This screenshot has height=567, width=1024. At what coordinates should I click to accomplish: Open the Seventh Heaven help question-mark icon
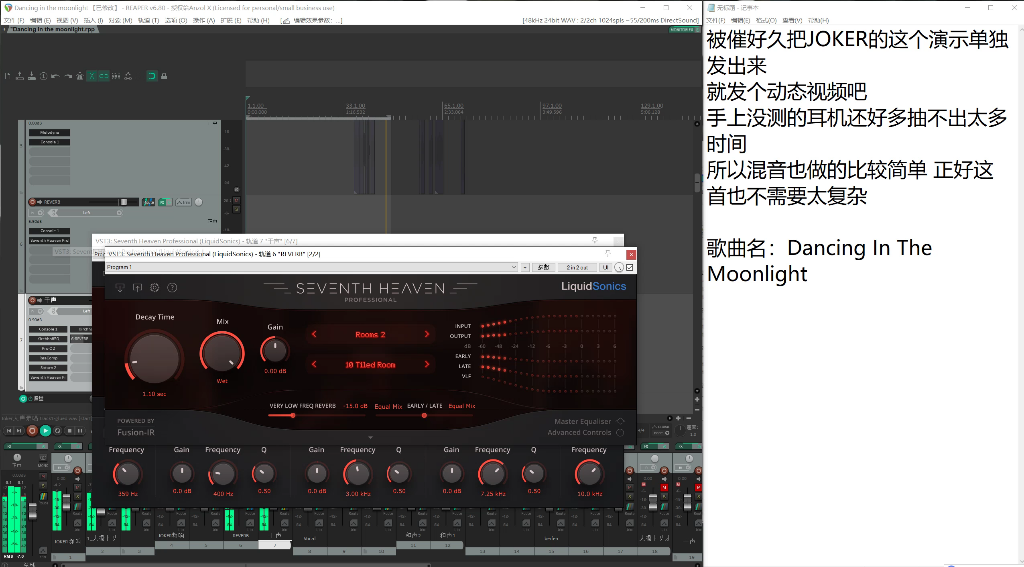[x=172, y=287]
